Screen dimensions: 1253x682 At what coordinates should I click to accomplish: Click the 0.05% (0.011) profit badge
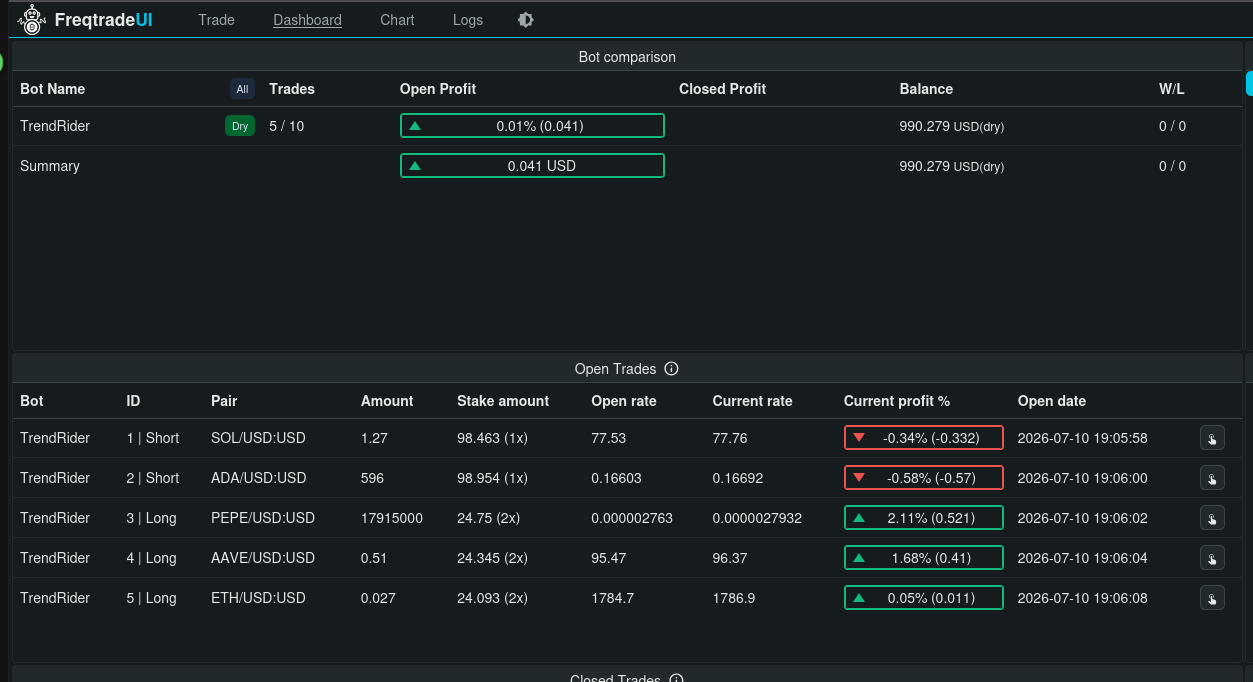coord(923,598)
